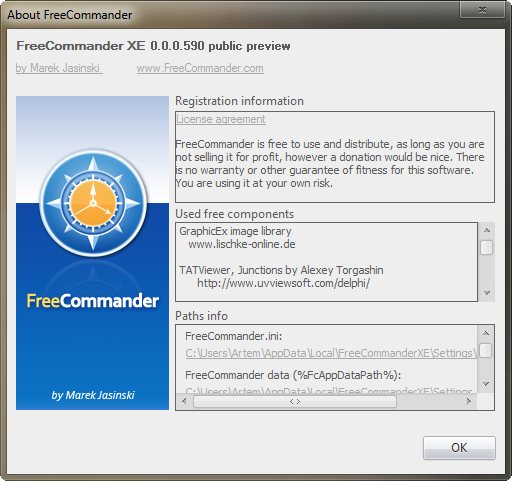512x481 pixels.
Task: Click the 'http://www.uvviewsoft.com/delphi/' text
Action: 283,283
